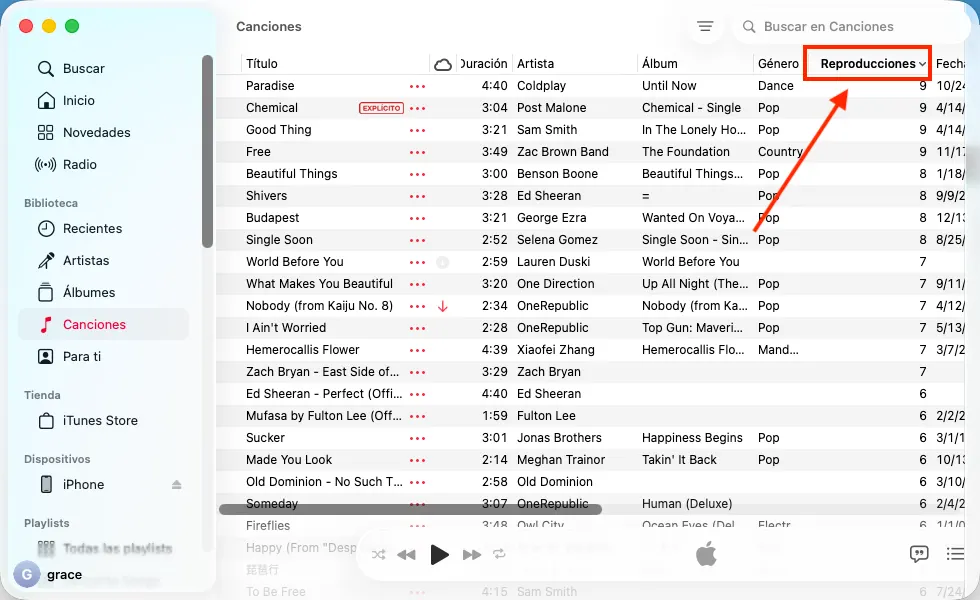Sort by Artista column header
980x600 pixels.
coord(536,64)
